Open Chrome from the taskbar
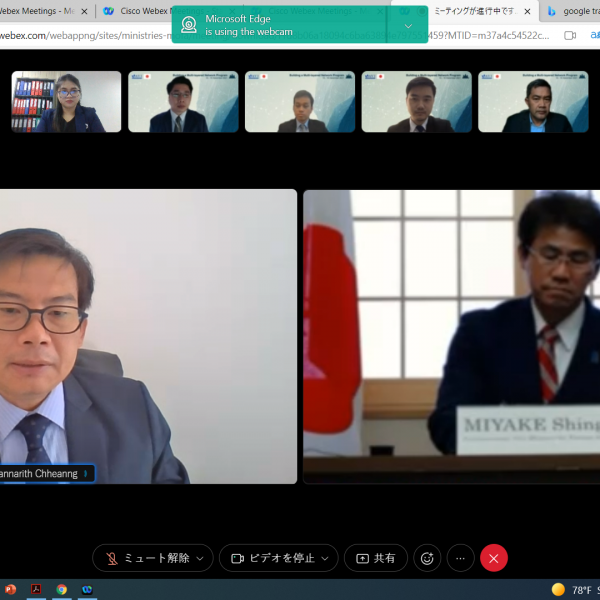This screenshot has width=600, height=600. coord(62,590)
